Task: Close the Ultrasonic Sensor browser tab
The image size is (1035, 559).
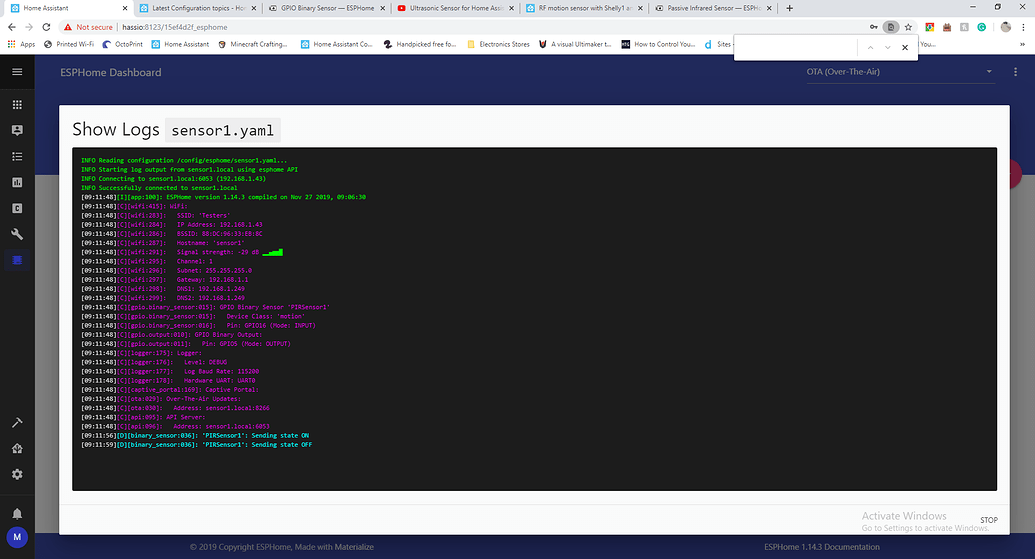Action: point(511,8)
